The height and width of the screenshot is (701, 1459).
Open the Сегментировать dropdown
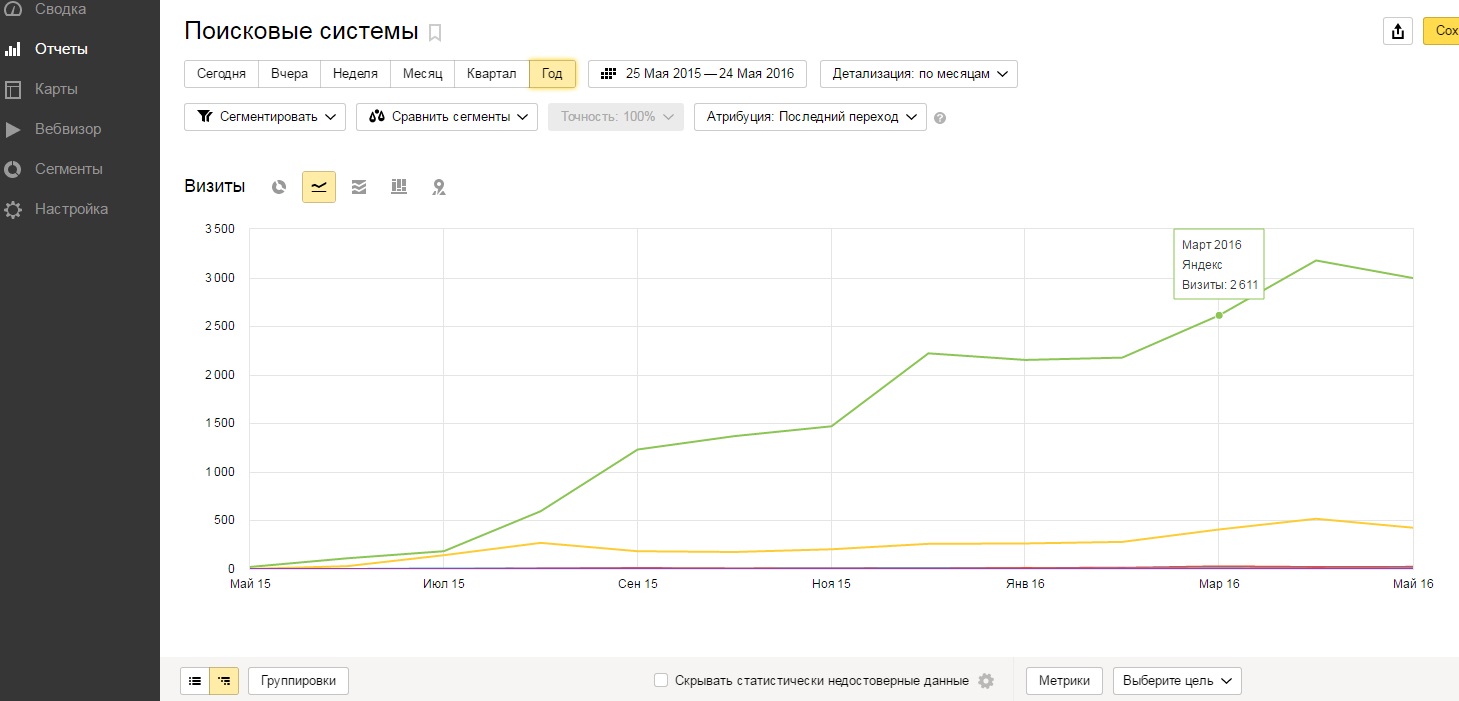click(265, 117)
